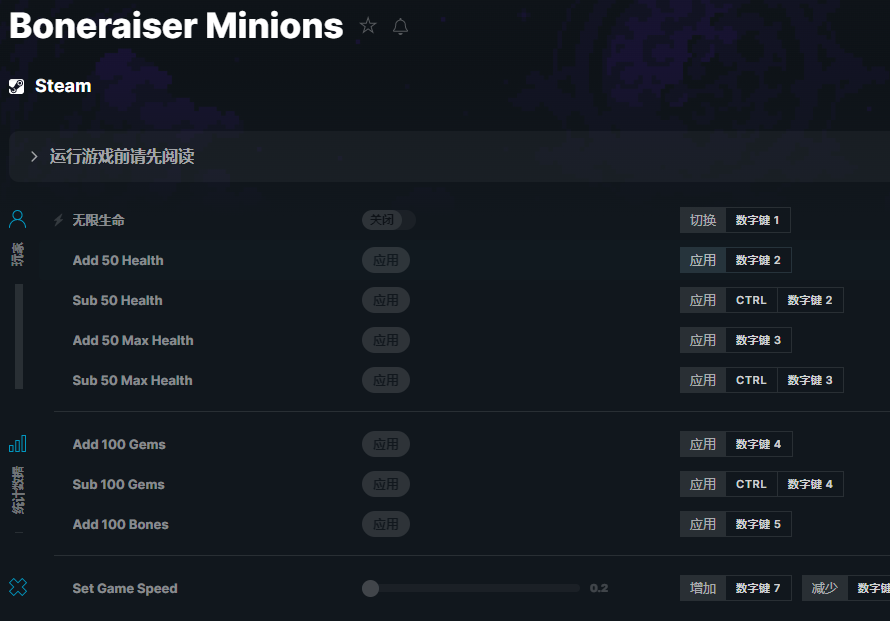Apply the Add 50 Health cheat
890x621 pixels.
pyautogui.click(x=386, y=260)
